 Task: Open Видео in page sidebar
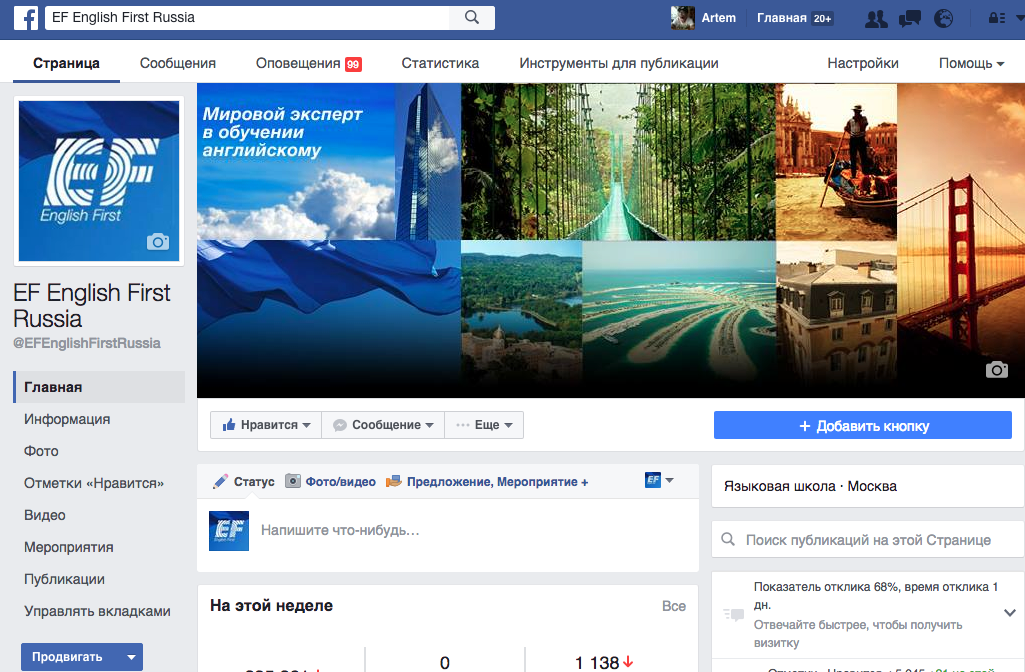click(x=44, y=515)
